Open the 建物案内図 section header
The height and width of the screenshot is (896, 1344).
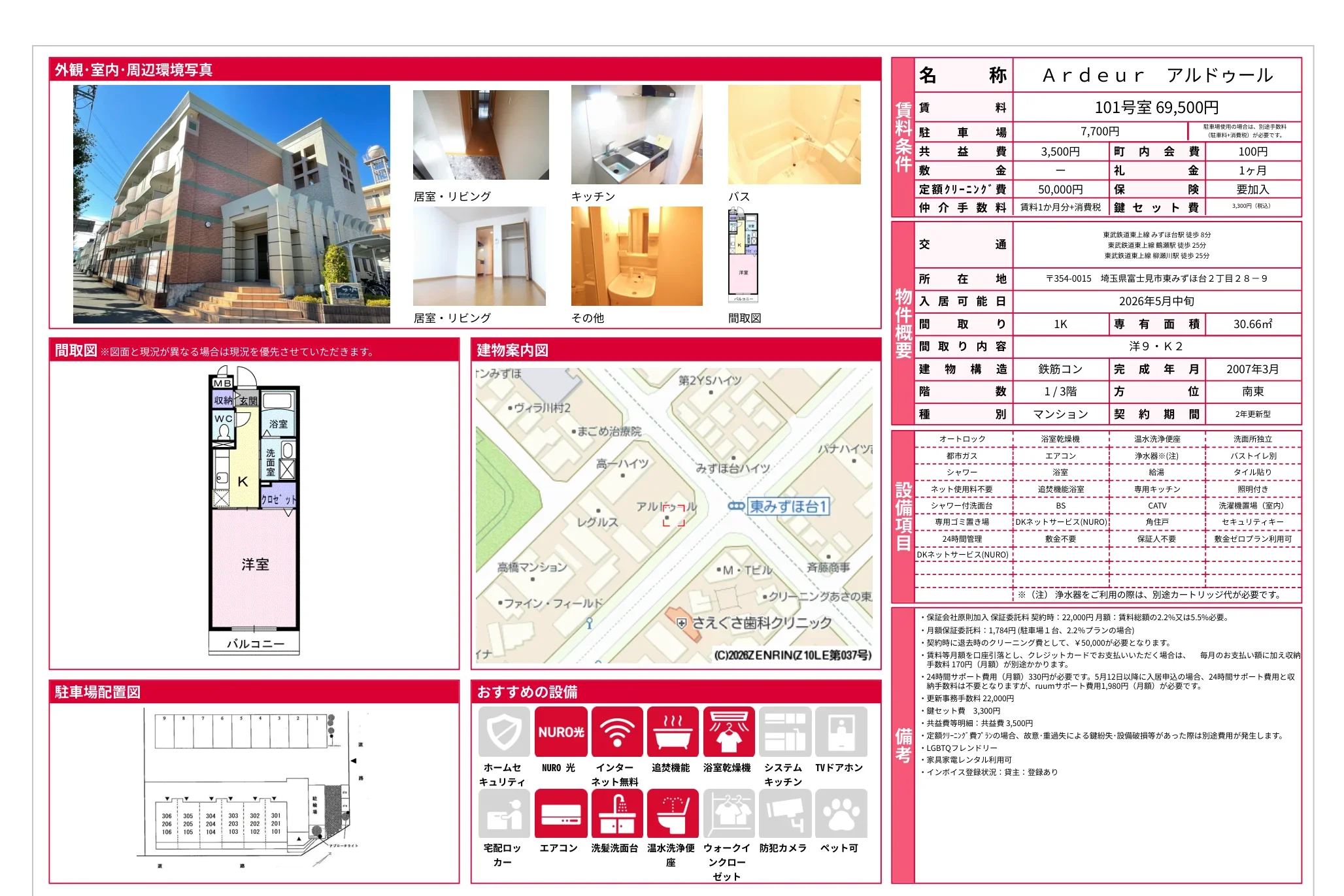coord(511,350)
